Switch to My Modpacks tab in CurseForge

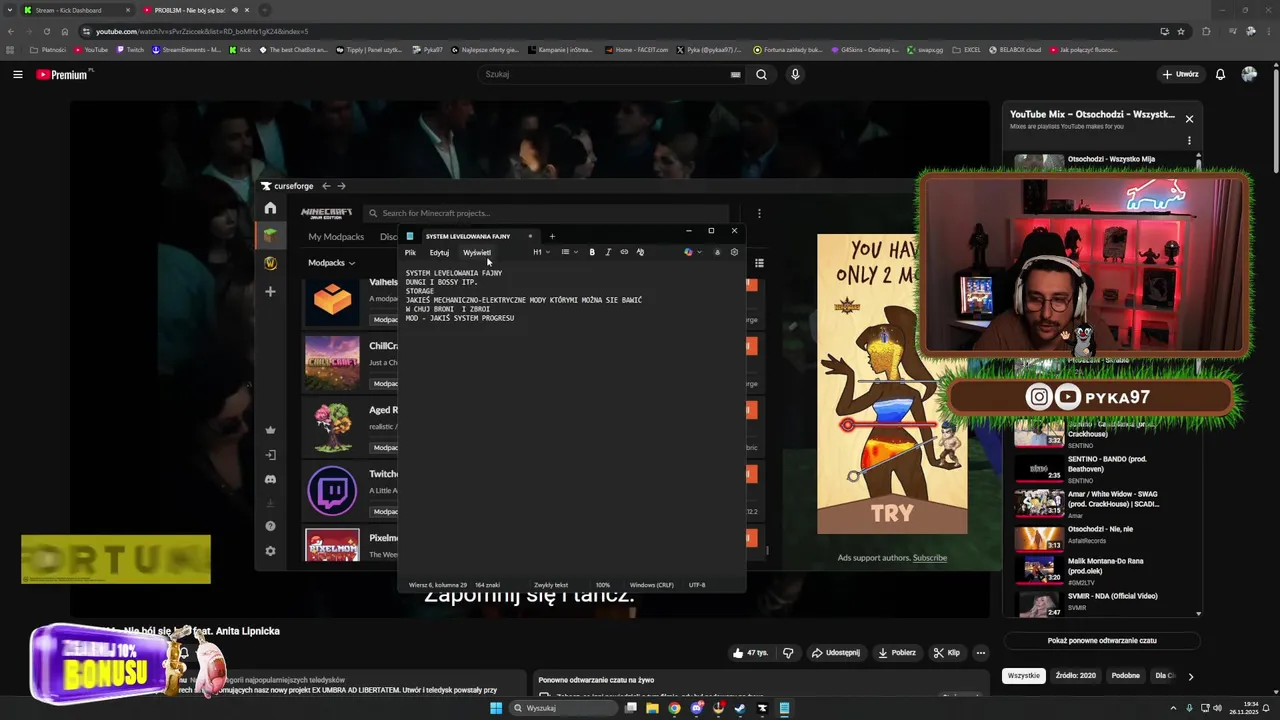point(336,237)
